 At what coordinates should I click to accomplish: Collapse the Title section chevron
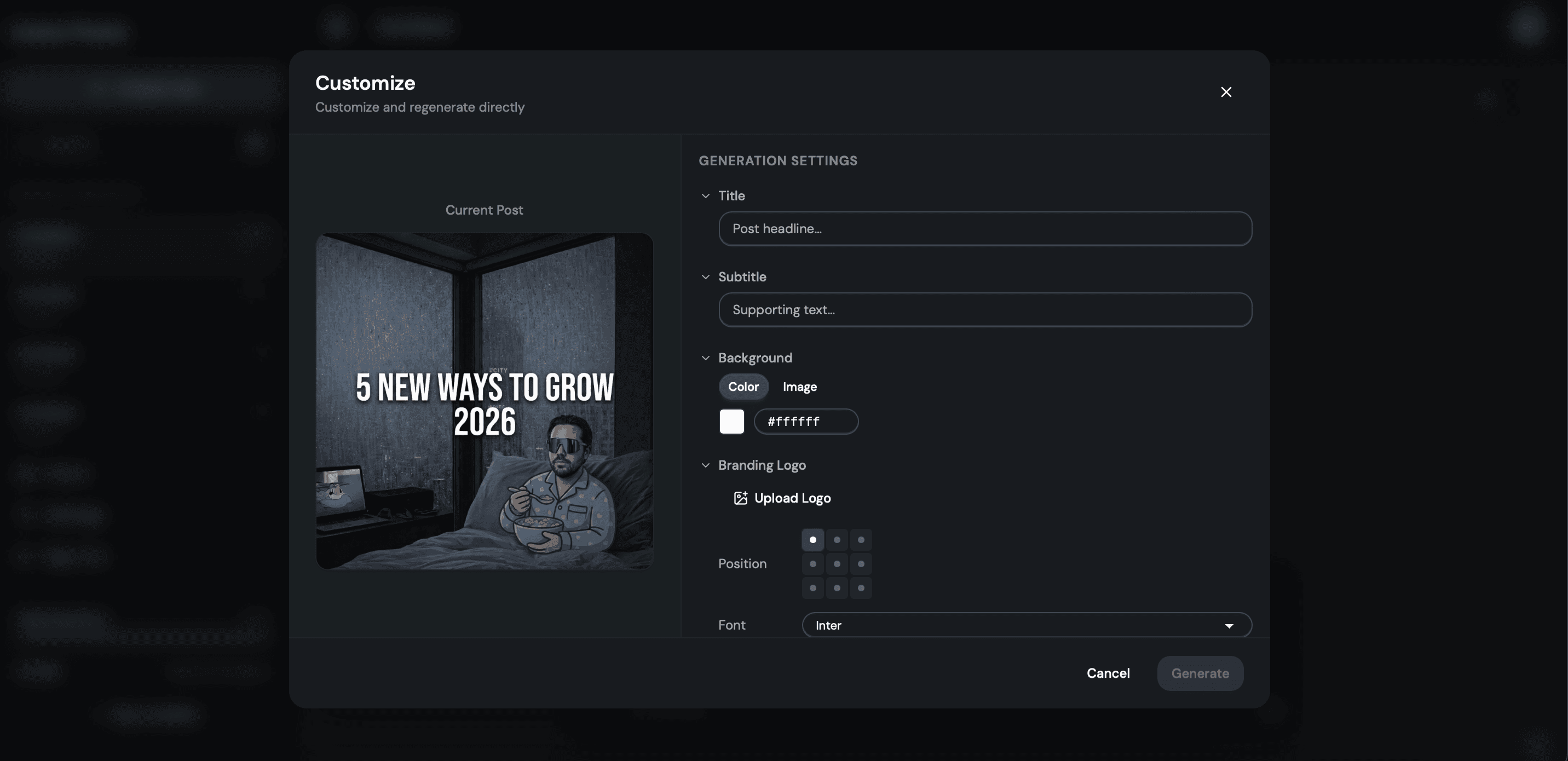(x=706, y=196)
